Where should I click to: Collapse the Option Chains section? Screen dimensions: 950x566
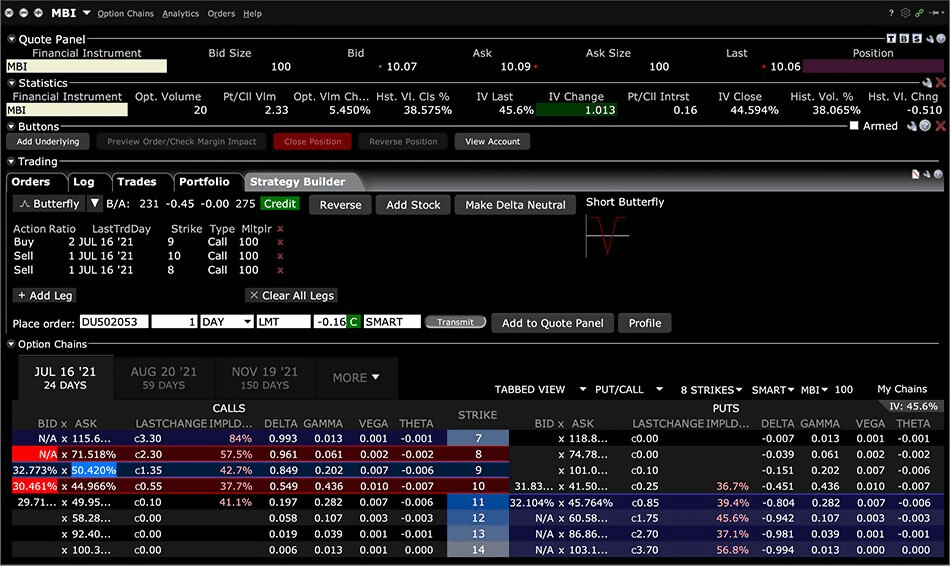[11, 344]
